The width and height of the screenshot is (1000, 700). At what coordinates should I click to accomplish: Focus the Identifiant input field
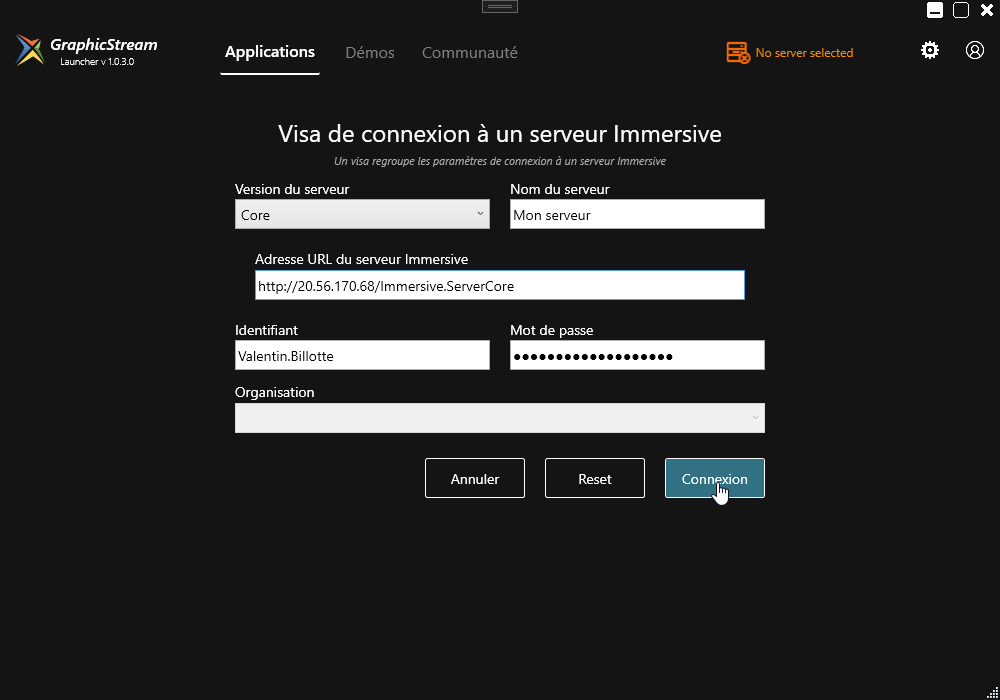pos(362,355)
